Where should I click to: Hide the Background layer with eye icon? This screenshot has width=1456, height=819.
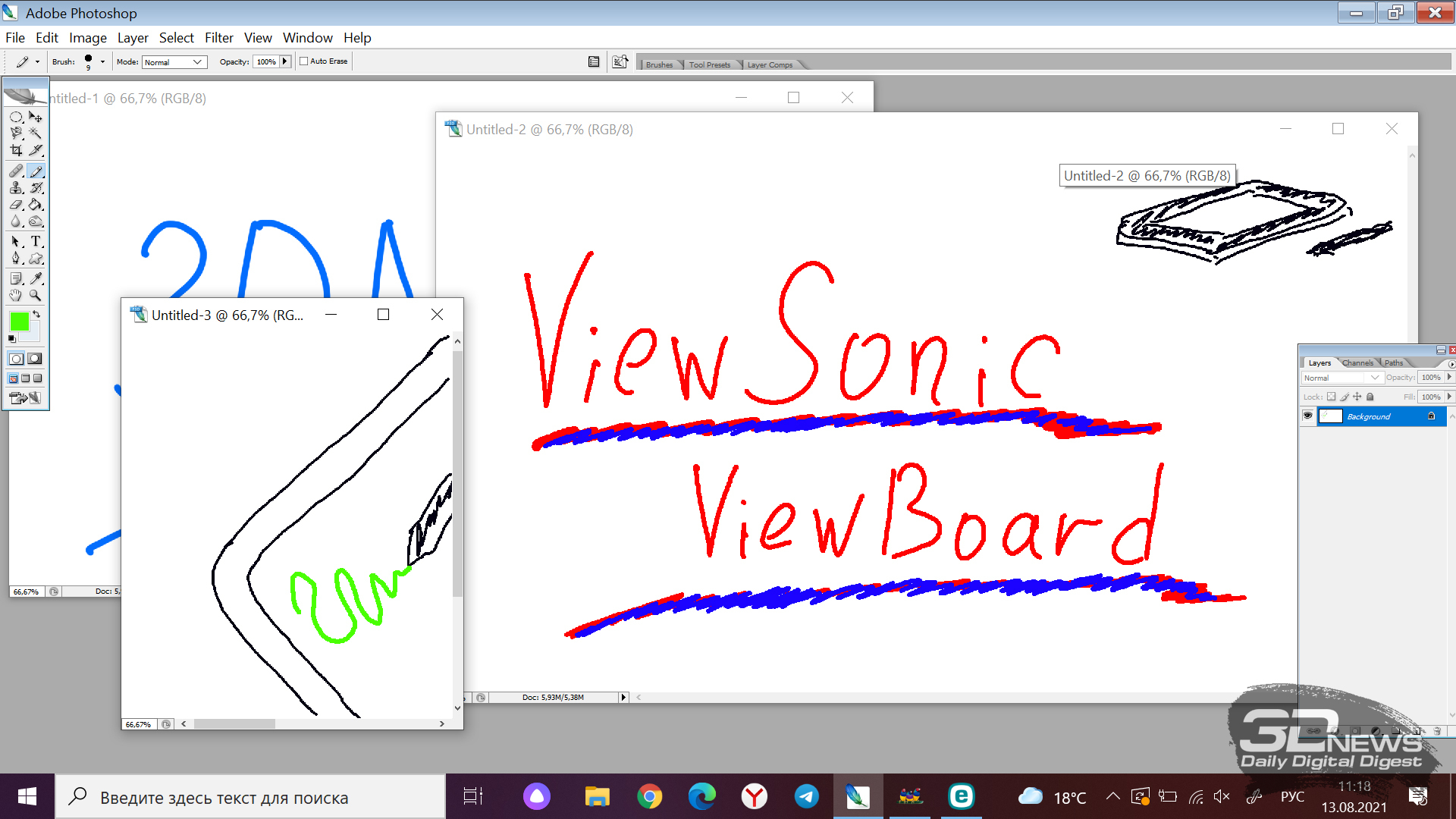tap(1307, 416)
